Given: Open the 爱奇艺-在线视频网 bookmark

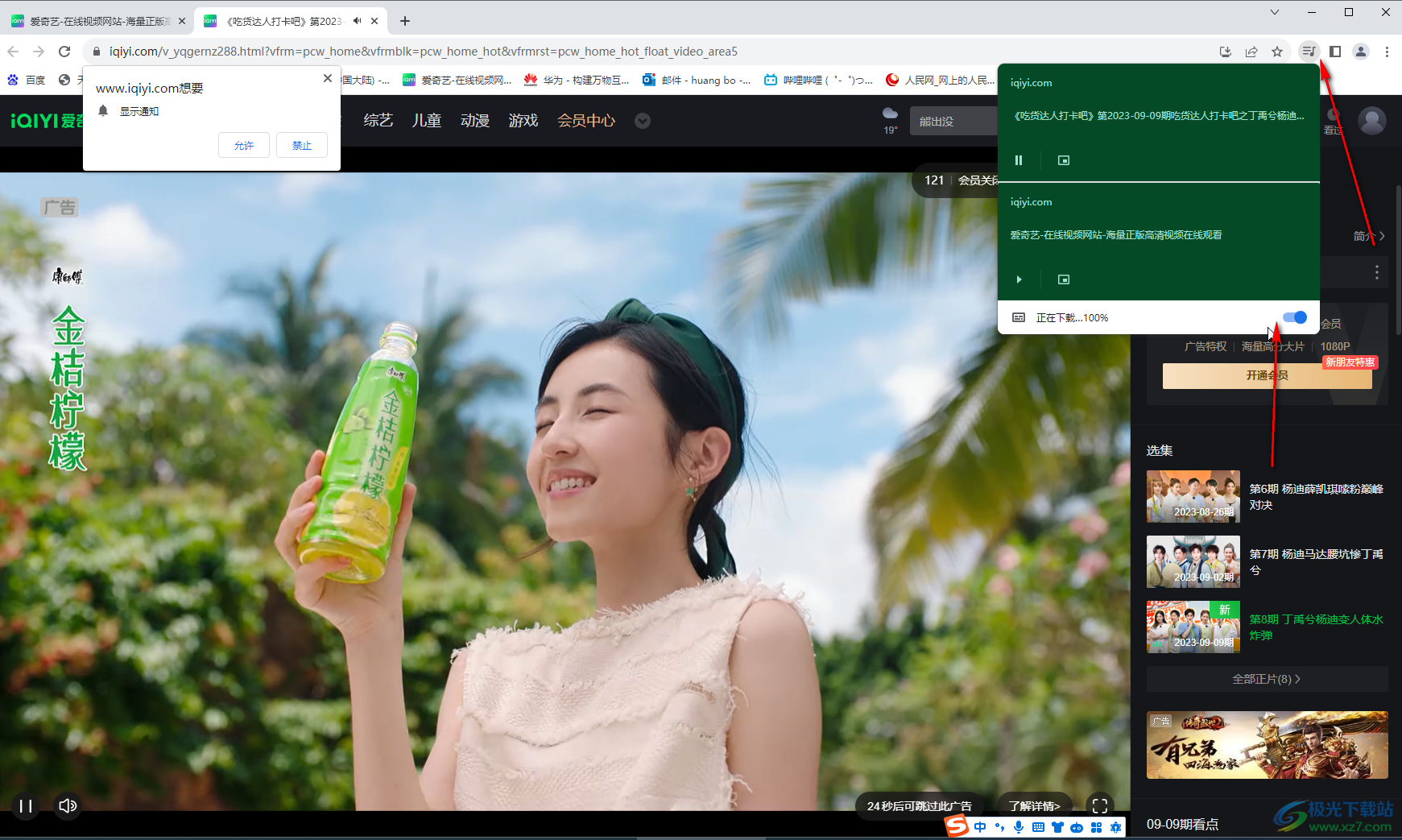Looking at the screenshot, I should pyautogui.click(x=457, y=80).
